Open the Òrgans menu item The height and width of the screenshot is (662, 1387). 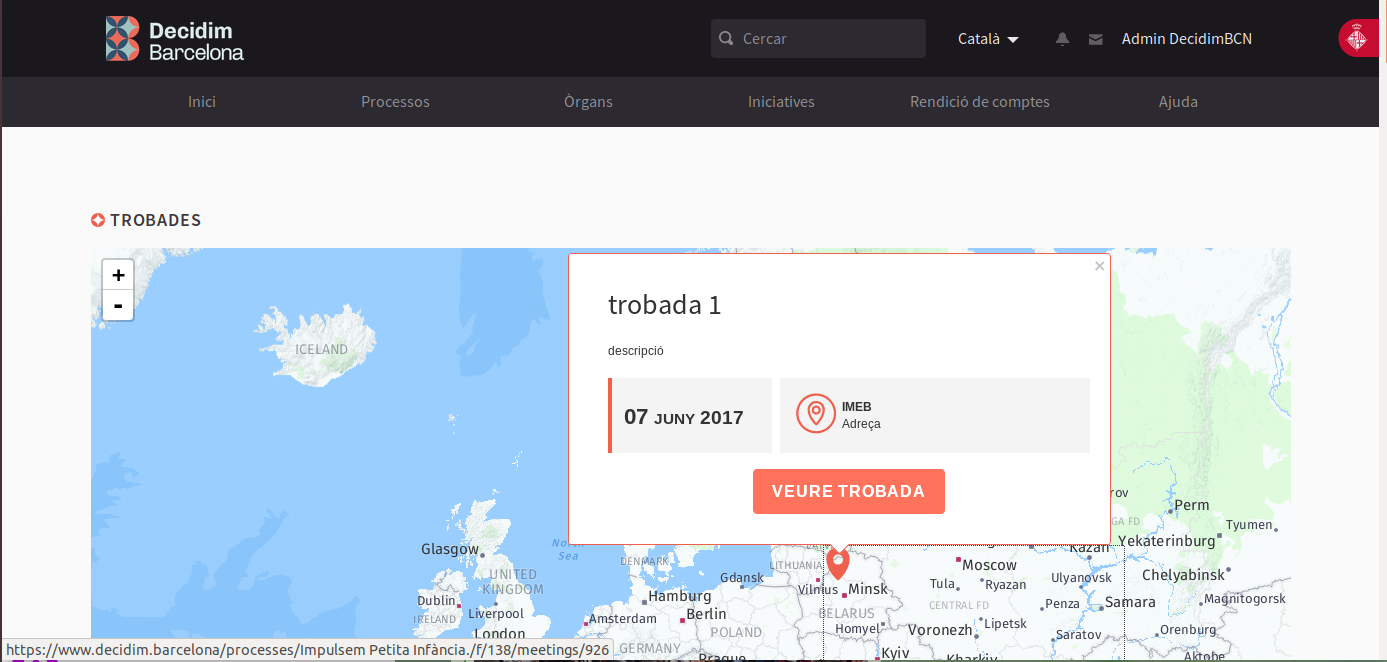click(588, 102)
